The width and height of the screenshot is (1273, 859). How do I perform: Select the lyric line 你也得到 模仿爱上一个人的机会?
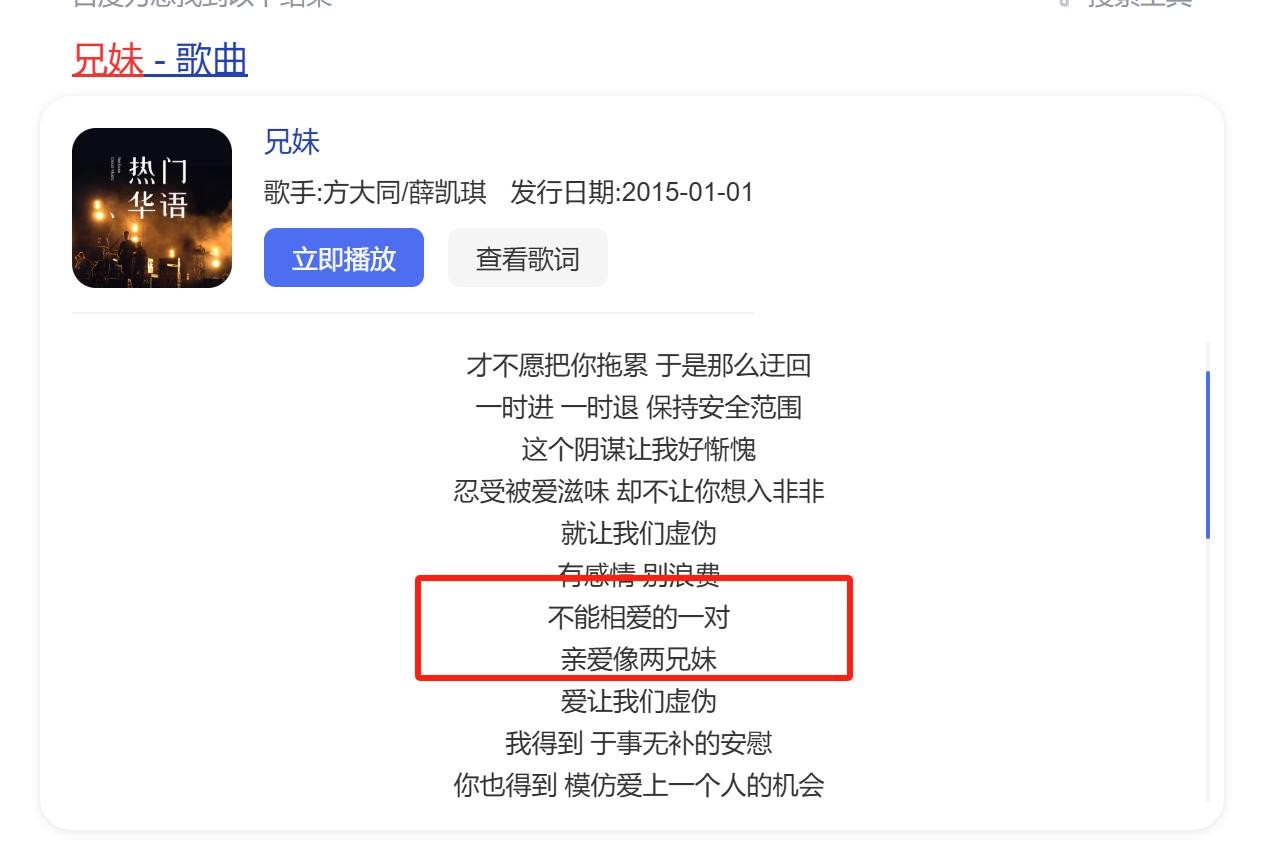(638, 785)
